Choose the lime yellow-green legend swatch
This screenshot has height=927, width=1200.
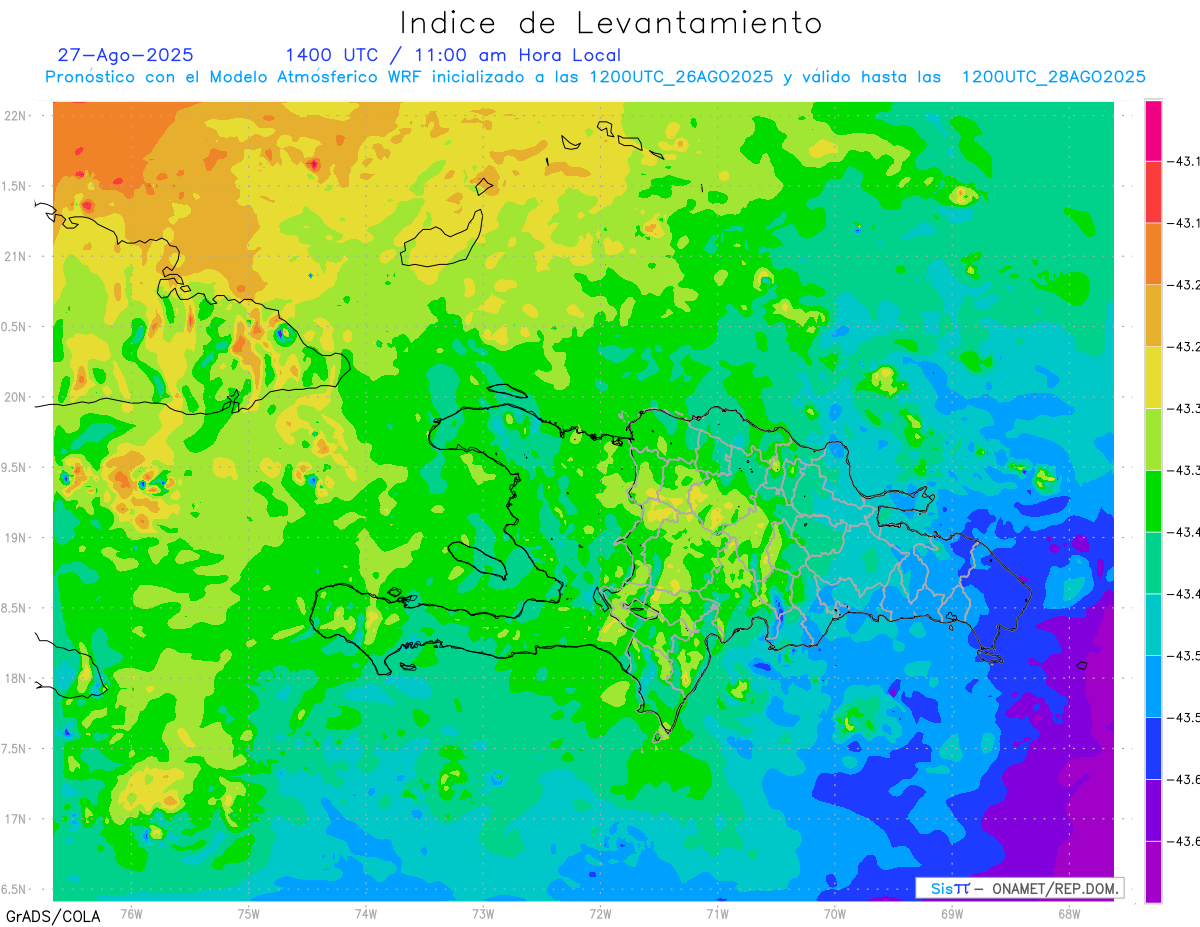click(x=1153, y=439)
